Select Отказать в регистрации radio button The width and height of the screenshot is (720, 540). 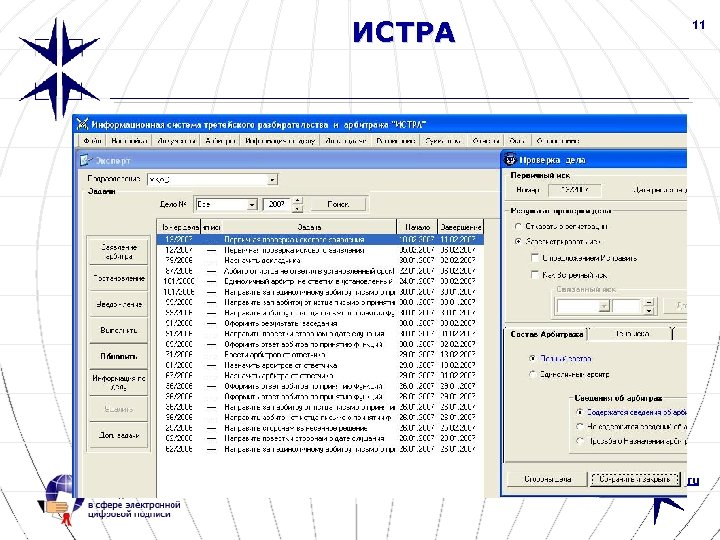(518, 226)
